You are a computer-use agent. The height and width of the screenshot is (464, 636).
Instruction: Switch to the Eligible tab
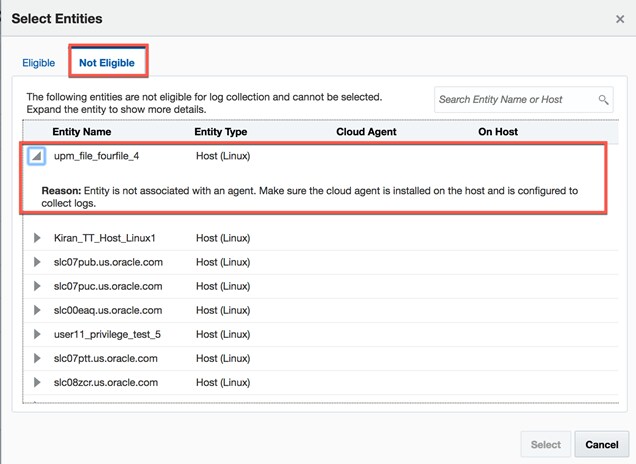[39, 63]
